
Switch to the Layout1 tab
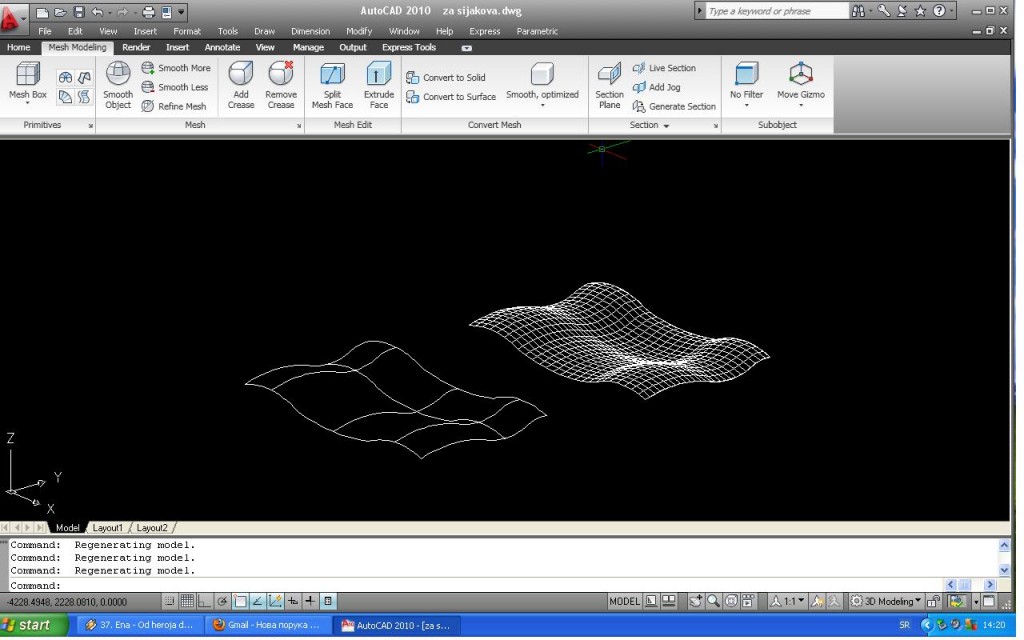(x=107, y=527)
